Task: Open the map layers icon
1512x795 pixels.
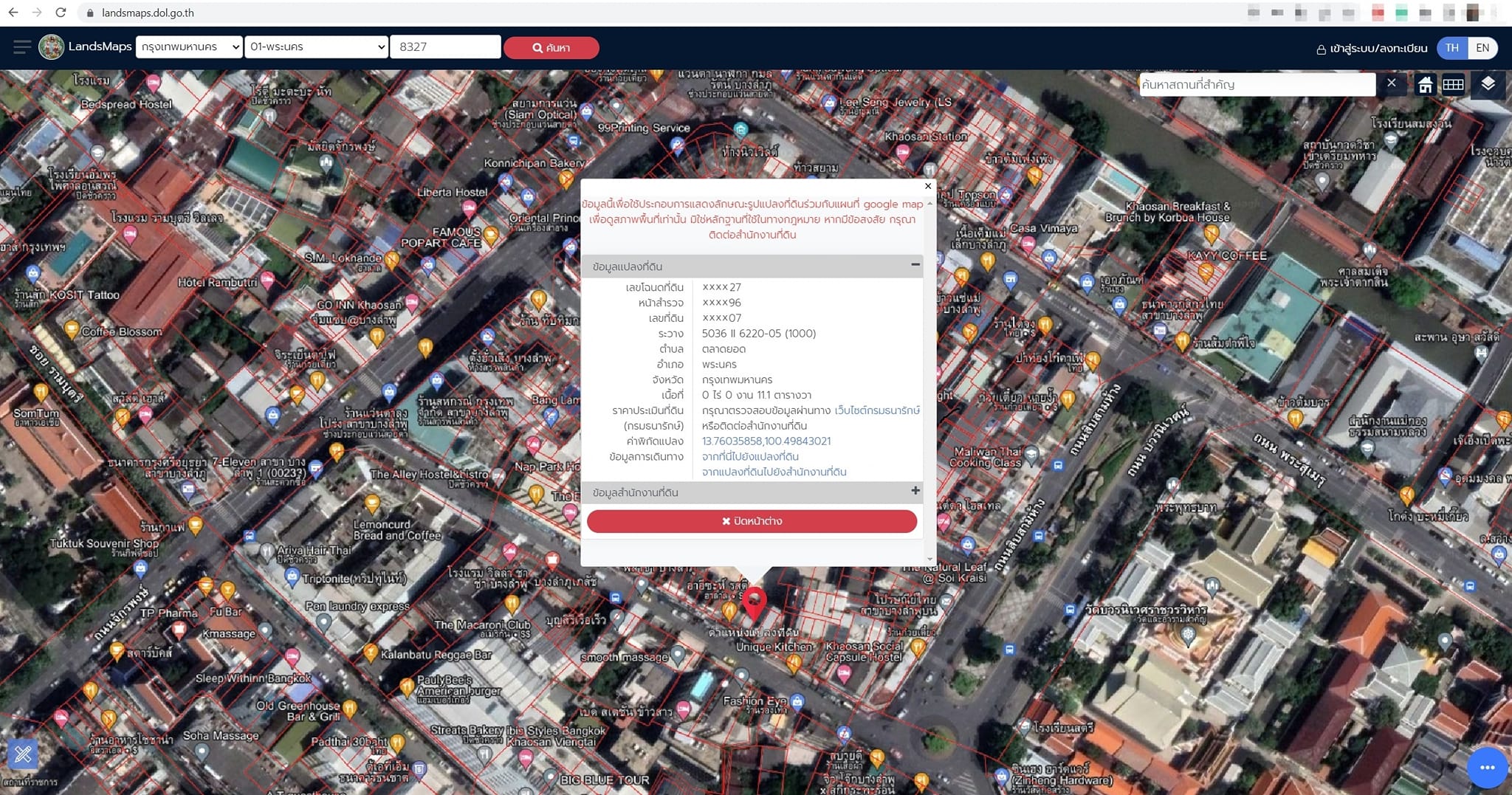Action: point(1488,84)
